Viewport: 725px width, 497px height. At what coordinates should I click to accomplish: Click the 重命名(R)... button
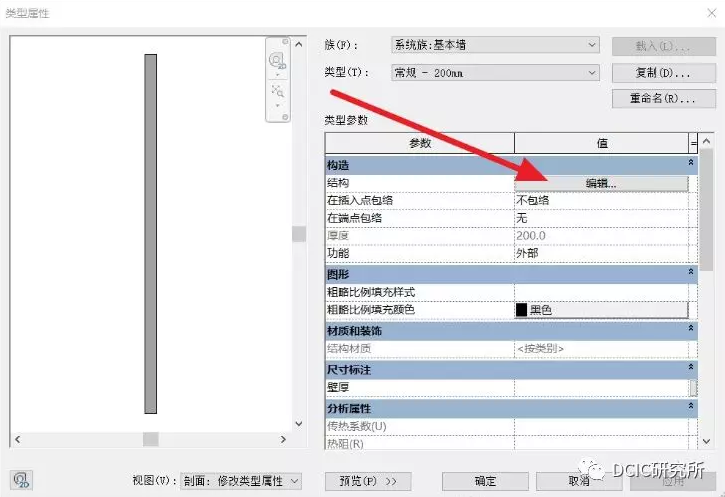click(x=664, y=98)
